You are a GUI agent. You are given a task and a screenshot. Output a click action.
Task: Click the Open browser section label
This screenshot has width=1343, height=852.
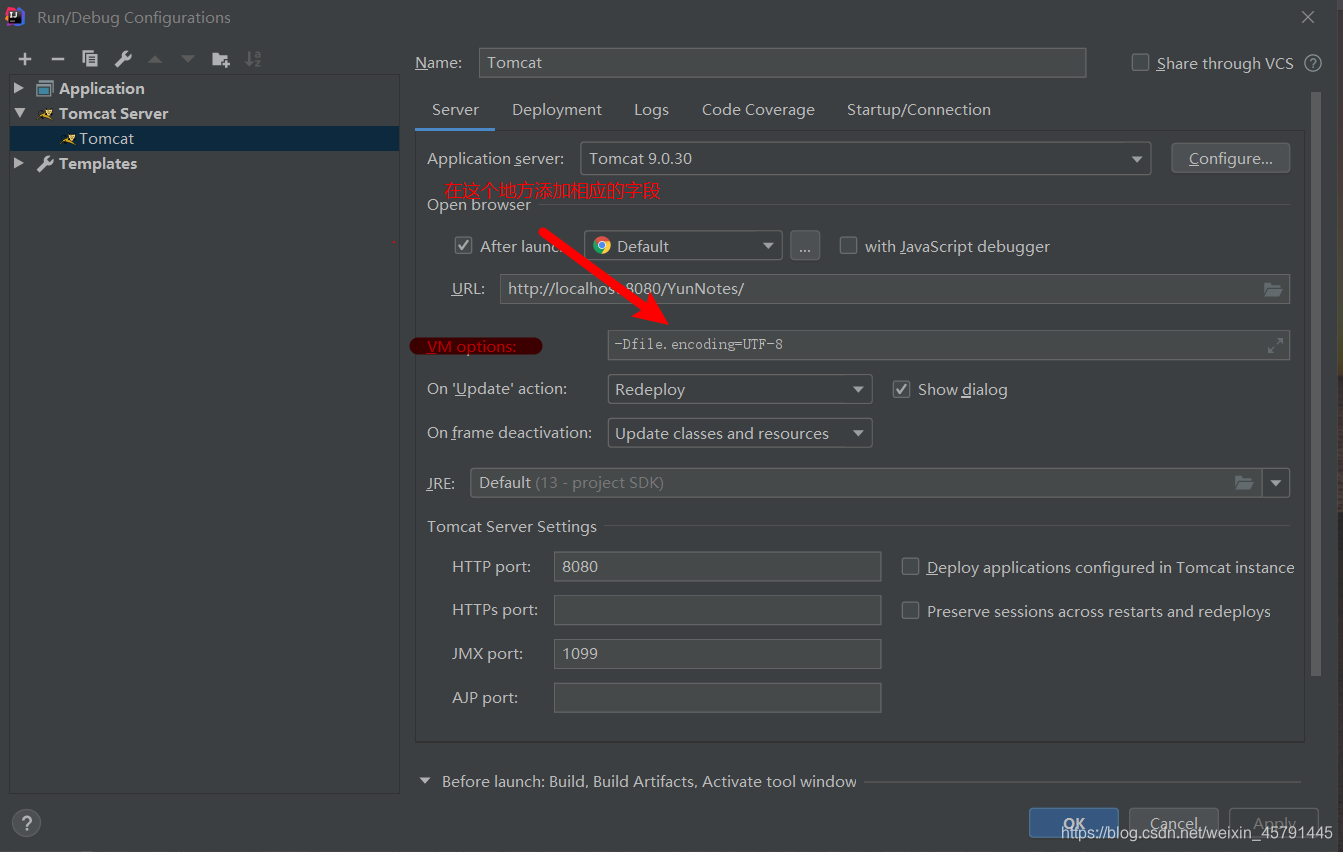coord(479,205)
